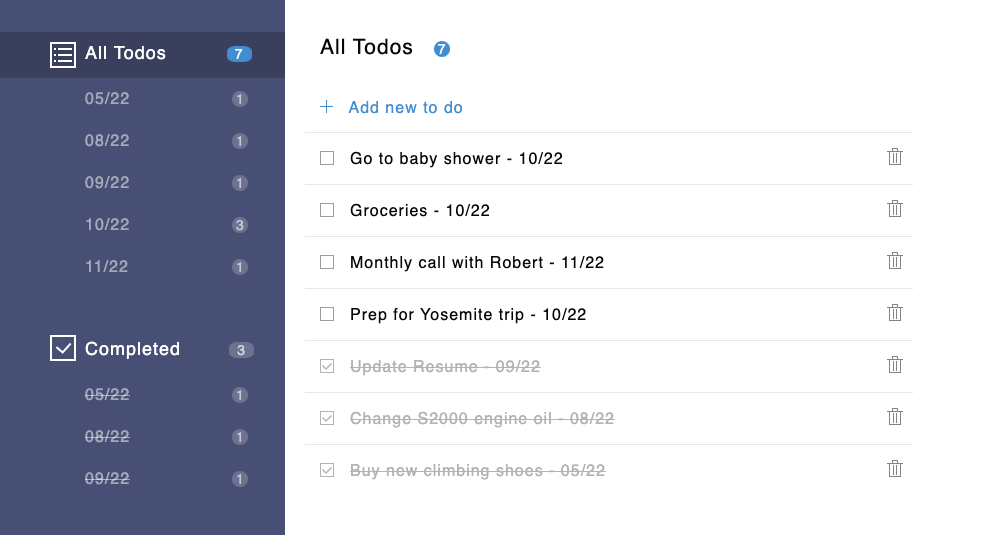Mark Groceries as completed

(x=327, y=210)
